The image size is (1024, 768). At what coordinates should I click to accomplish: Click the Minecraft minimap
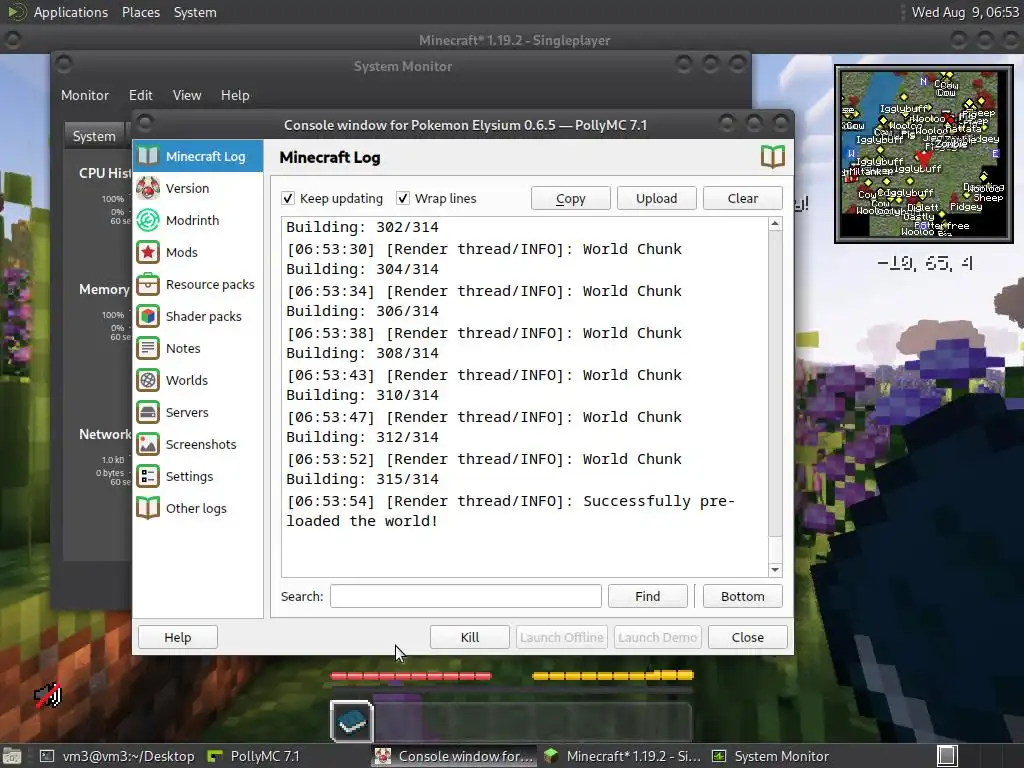(x=924, y=154)
